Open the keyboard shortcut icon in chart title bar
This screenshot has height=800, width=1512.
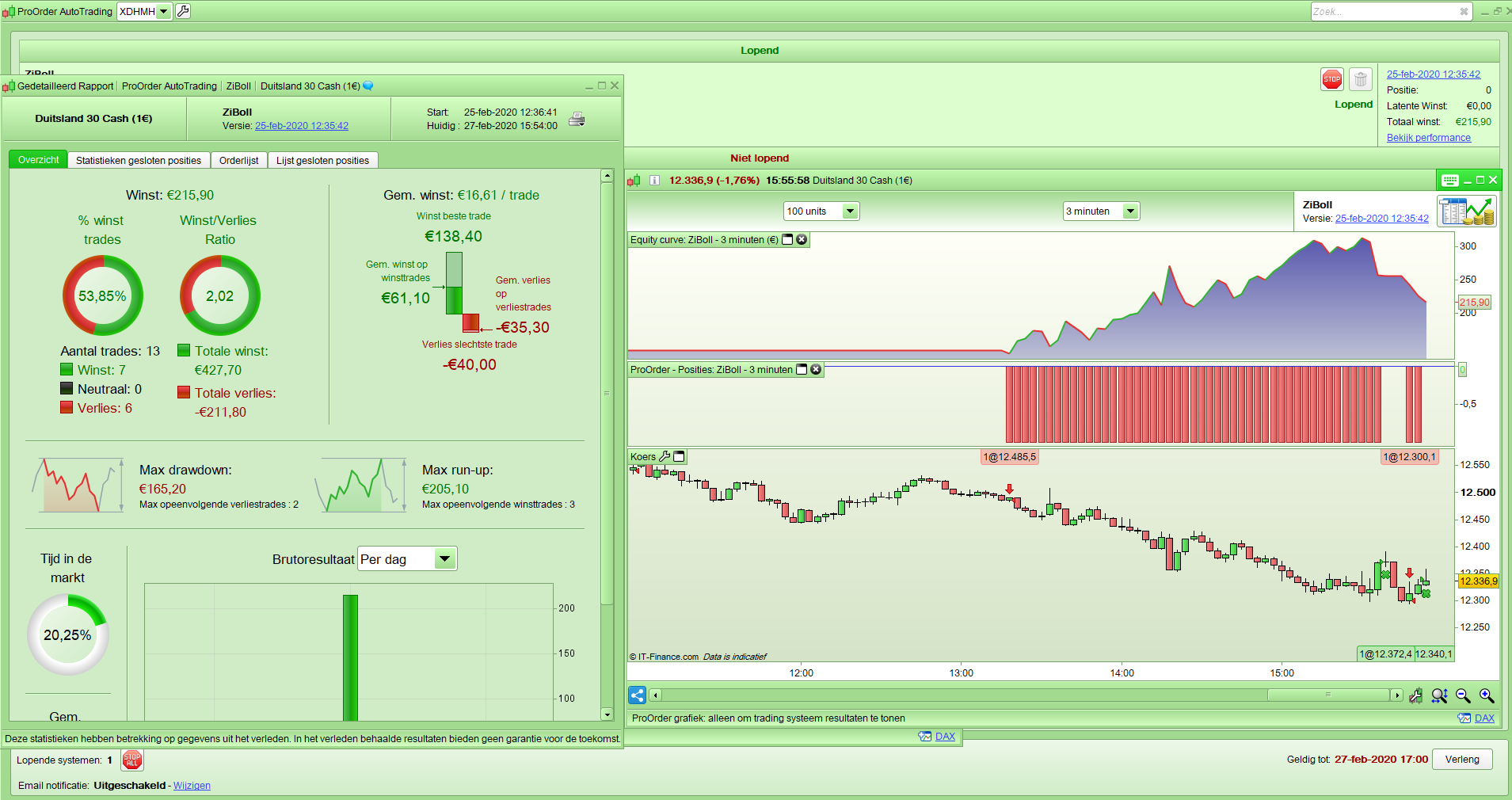1449,180
